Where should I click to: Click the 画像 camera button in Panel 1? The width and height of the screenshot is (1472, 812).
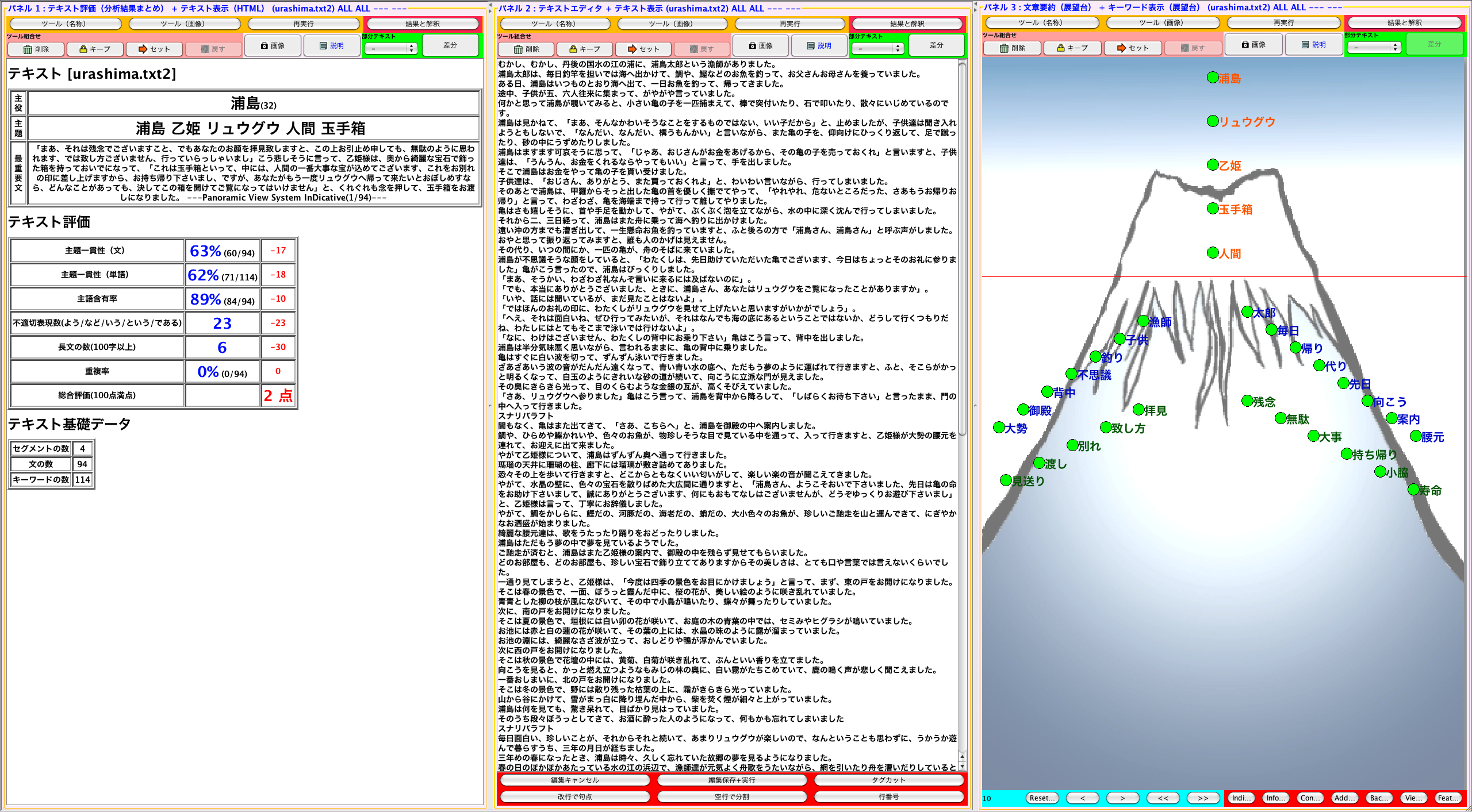[x=273, y=45]
